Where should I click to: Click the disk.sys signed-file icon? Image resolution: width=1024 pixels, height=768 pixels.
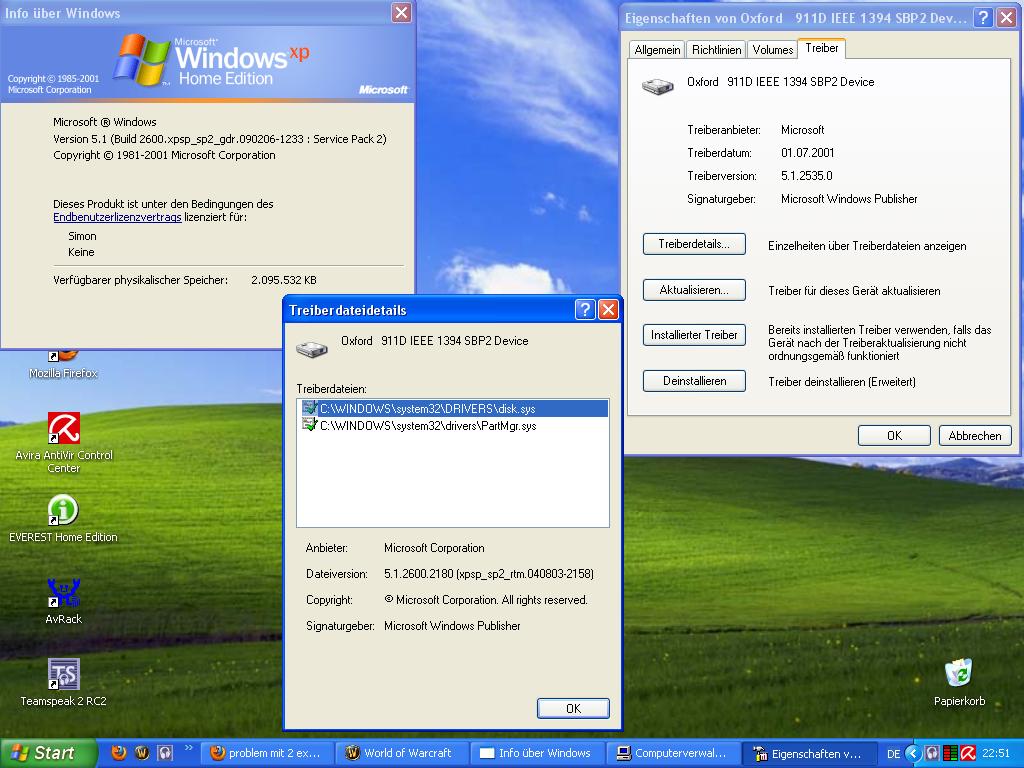tap(310, 408)
